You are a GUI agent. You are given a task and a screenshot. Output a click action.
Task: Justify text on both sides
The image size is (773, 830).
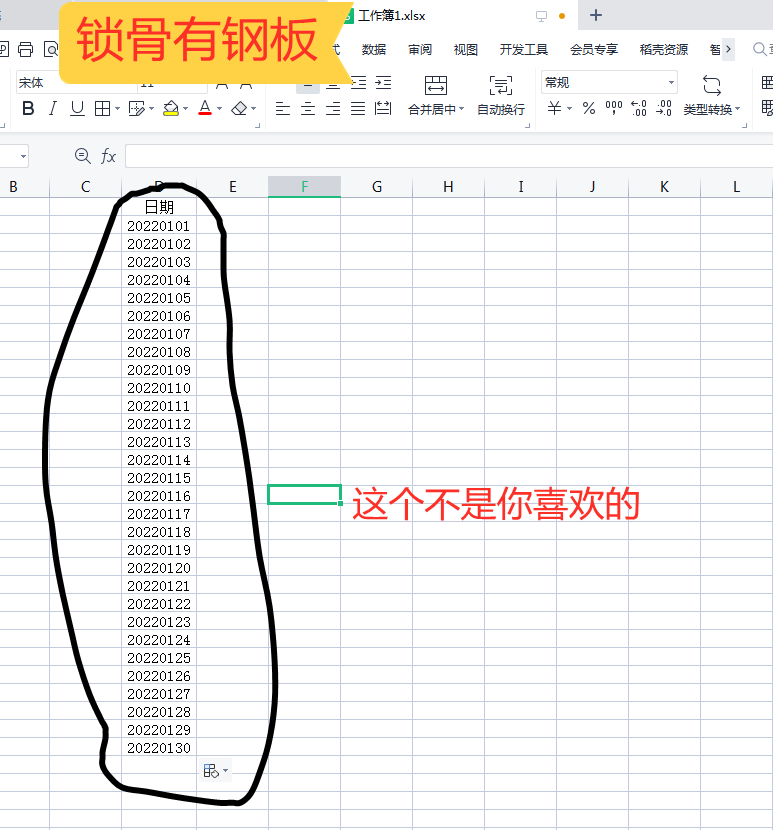click(358, 109)
